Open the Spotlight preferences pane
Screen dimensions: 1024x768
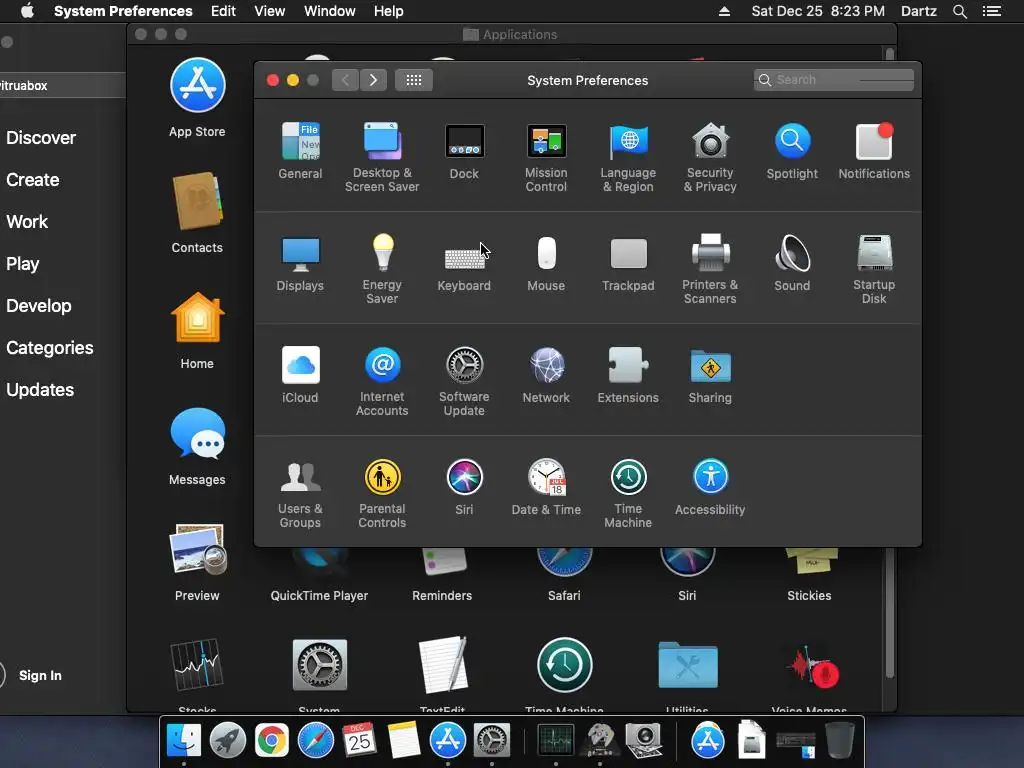[792, 151]
